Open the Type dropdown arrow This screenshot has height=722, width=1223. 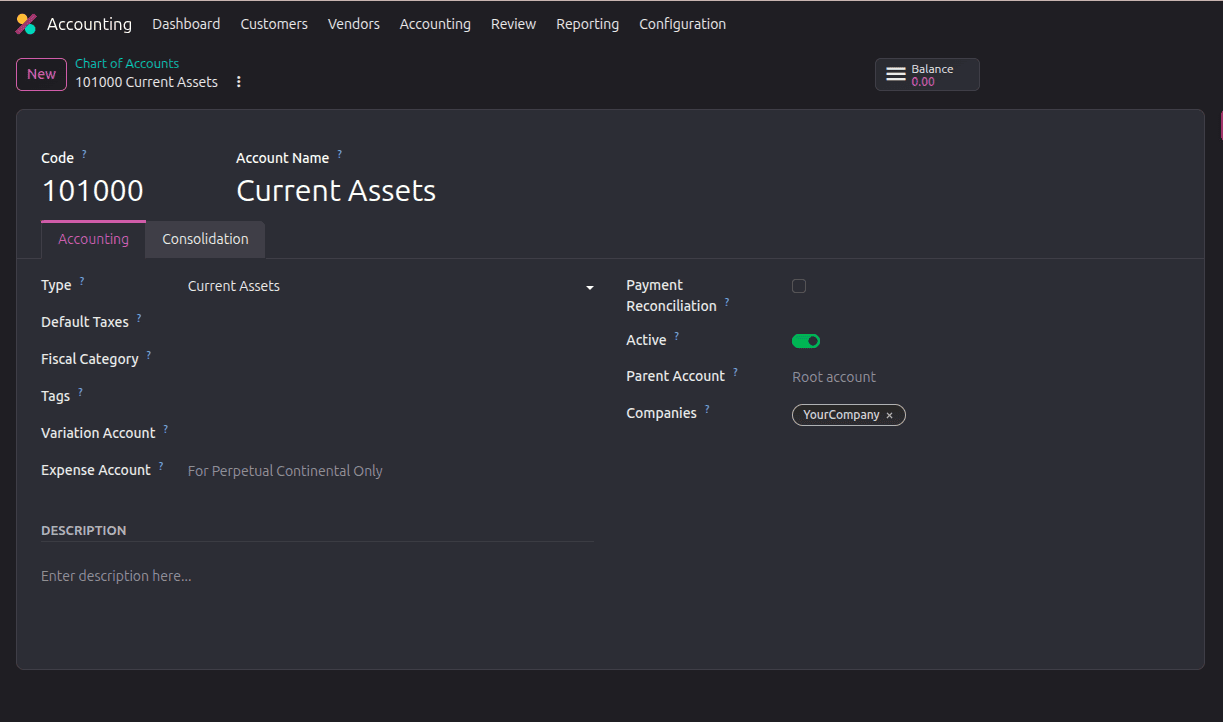(590, 288)
